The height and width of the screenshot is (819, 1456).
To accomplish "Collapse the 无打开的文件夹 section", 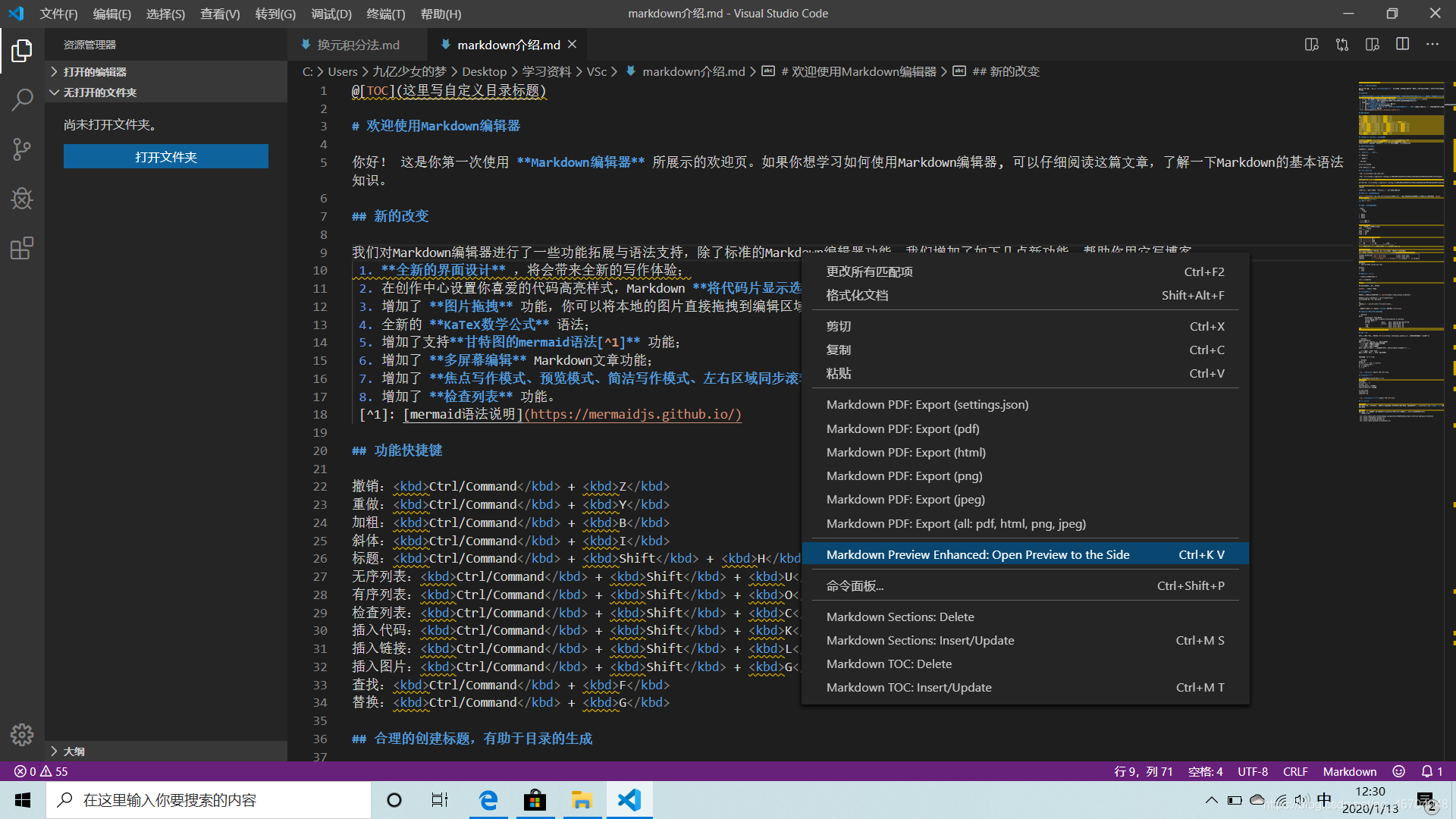I will pyautogui.click(x=165, y=93).
